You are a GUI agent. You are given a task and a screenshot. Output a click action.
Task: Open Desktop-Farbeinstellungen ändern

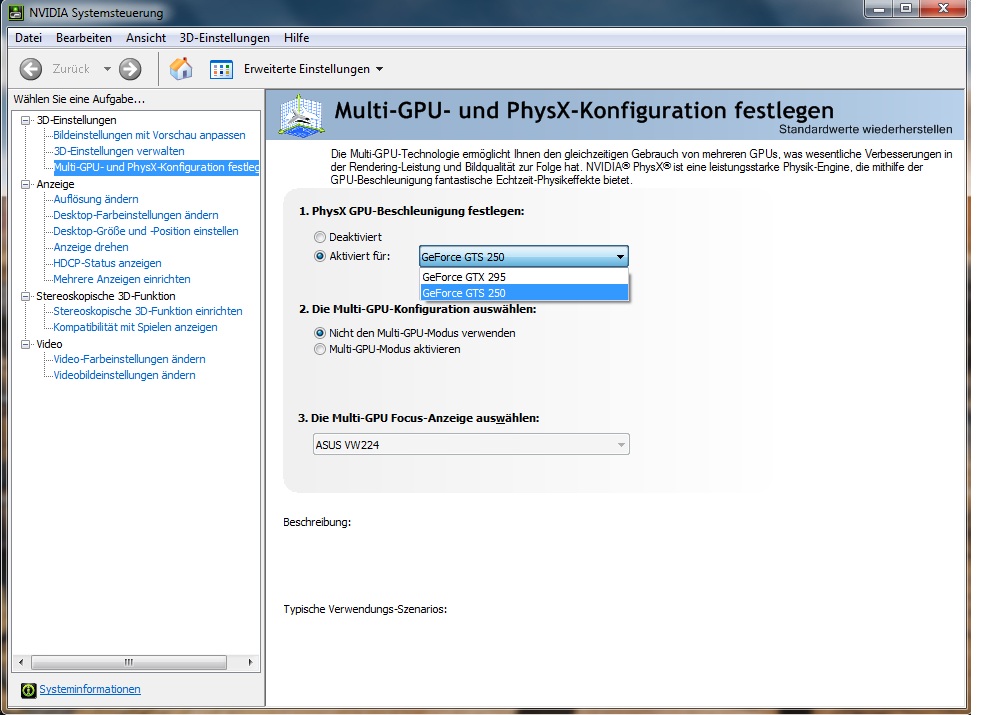tap(136, 215)
